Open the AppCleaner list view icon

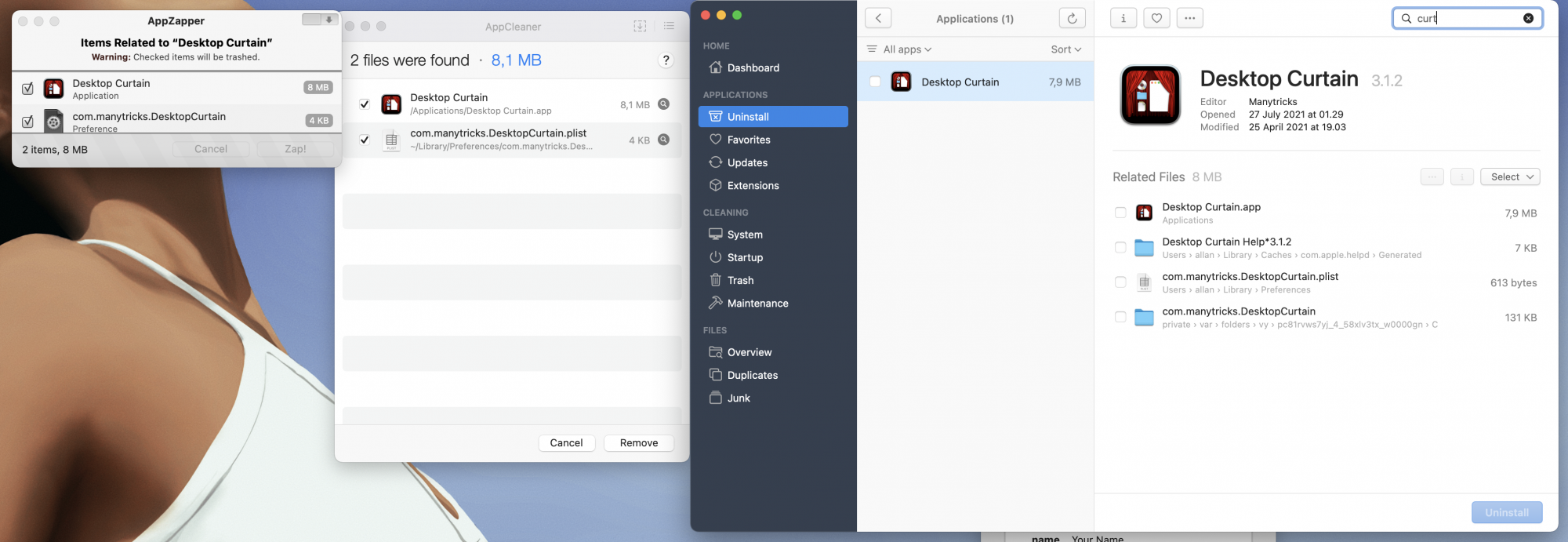(669, 26)
